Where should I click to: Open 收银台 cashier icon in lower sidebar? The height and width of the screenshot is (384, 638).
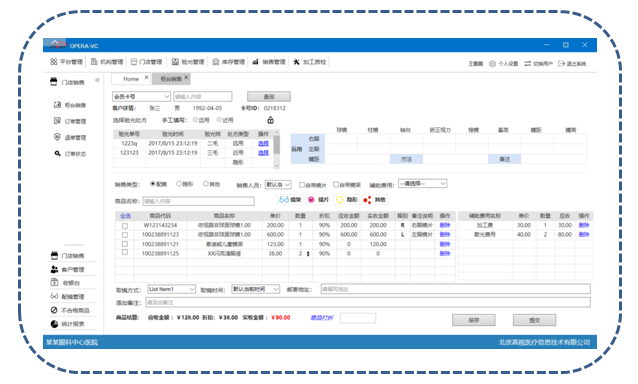[54, 282]
